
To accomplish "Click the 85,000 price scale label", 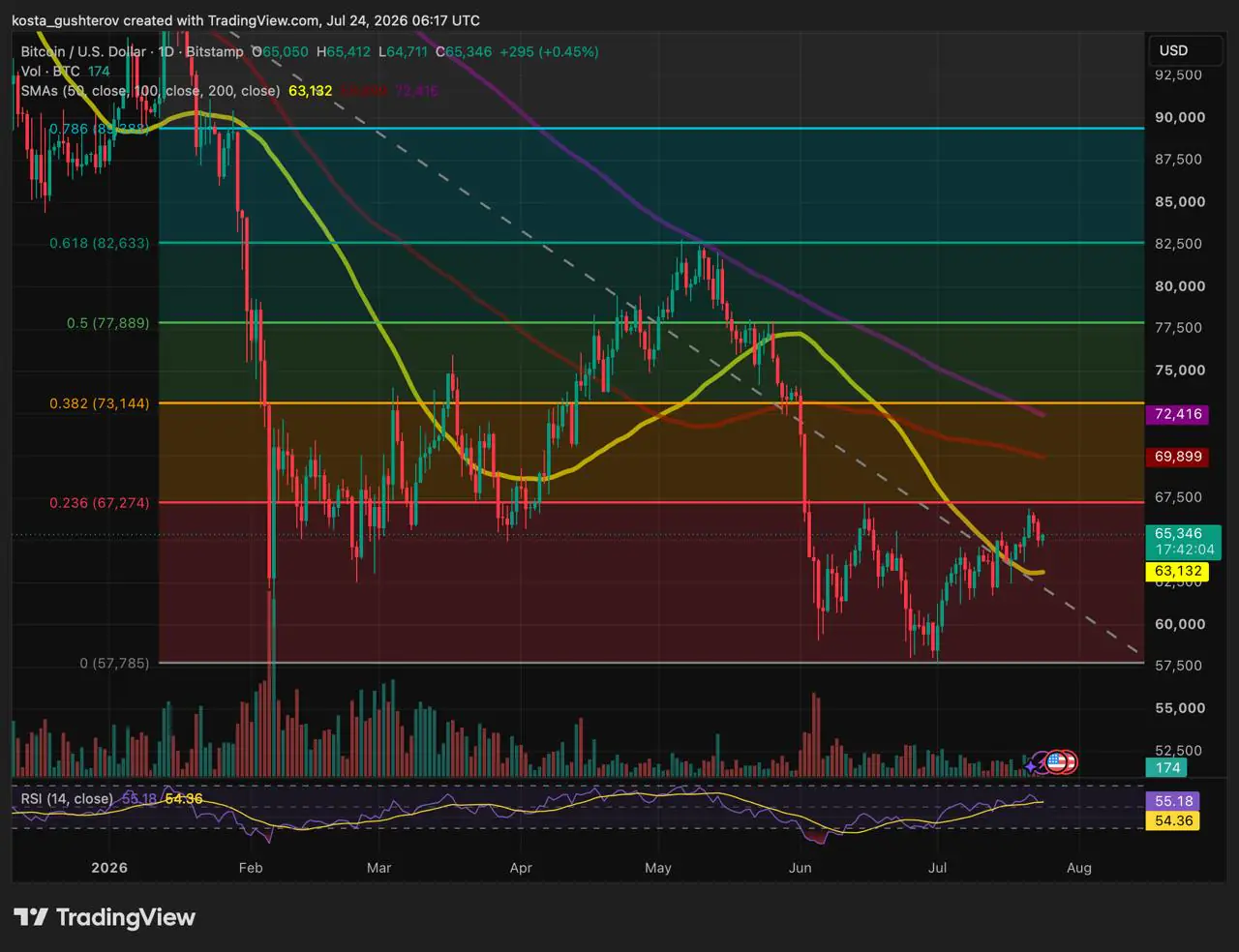I will point(1180,201).
